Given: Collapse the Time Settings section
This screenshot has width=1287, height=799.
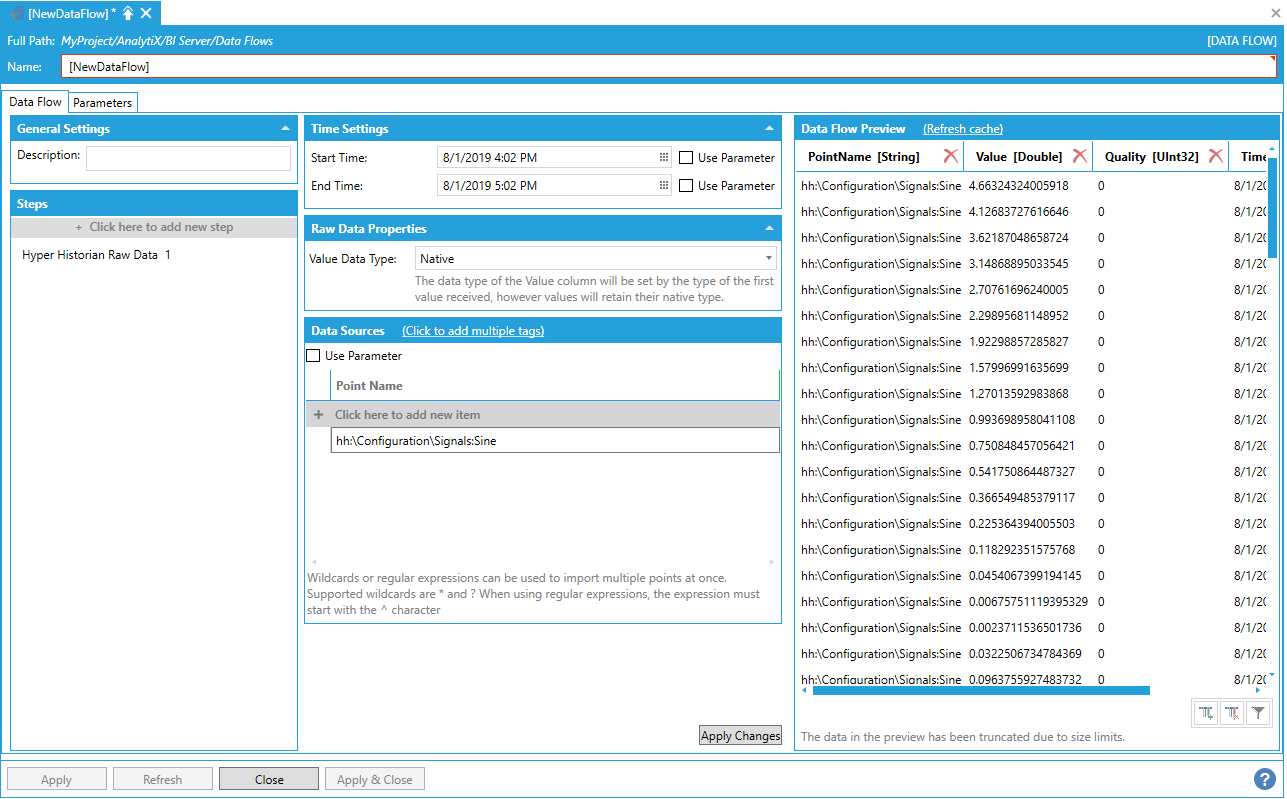Looking at the screenshot, I should (x=769, y=129).
